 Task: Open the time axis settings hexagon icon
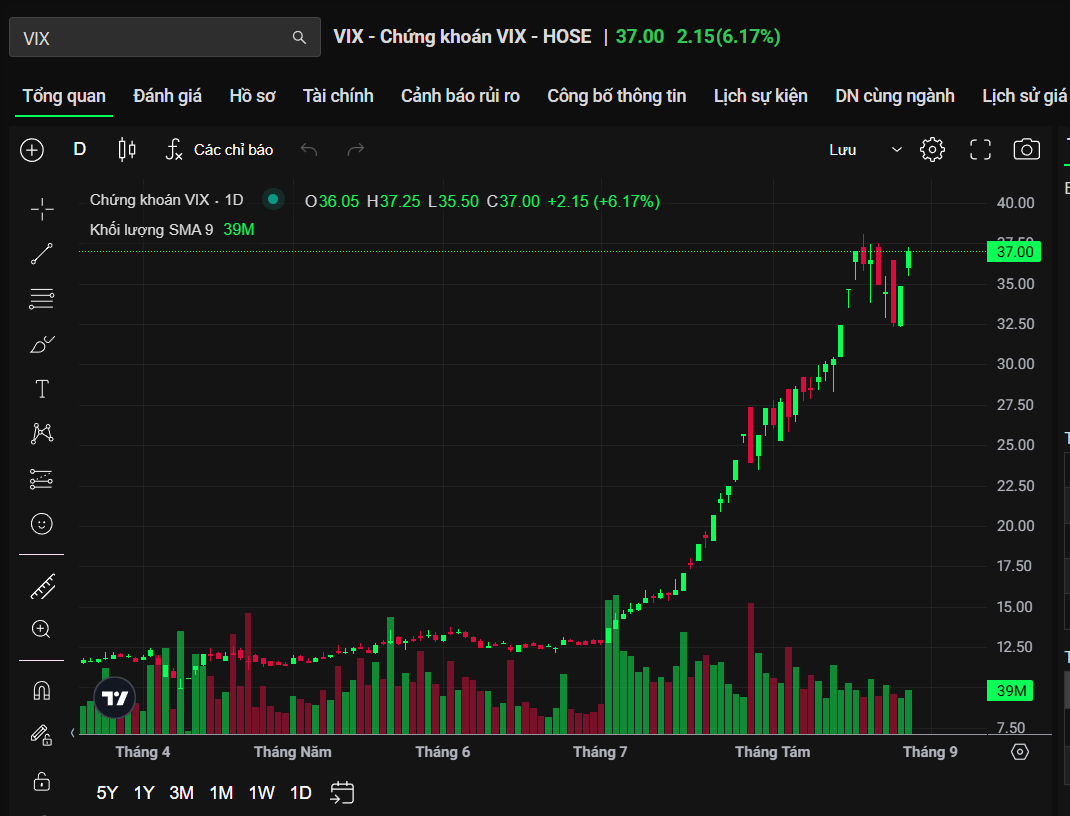point(1020,752)
